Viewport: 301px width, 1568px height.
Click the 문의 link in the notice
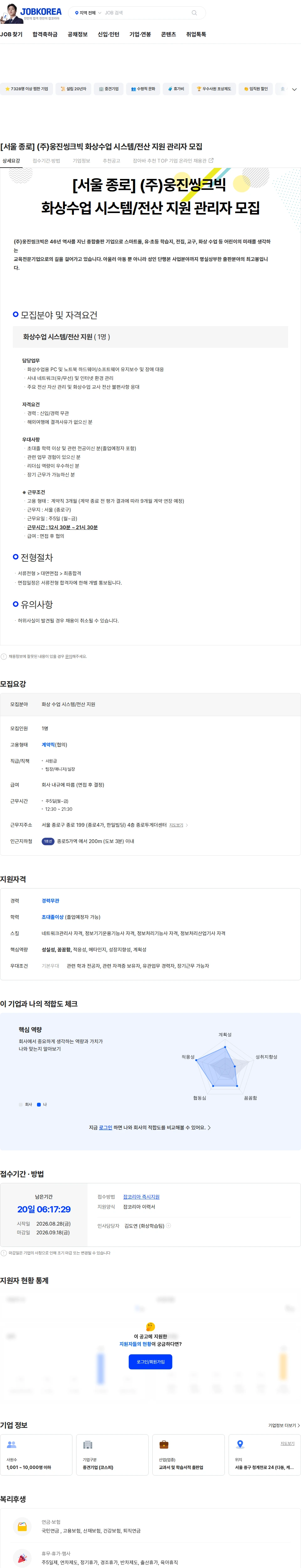[69, 656]
